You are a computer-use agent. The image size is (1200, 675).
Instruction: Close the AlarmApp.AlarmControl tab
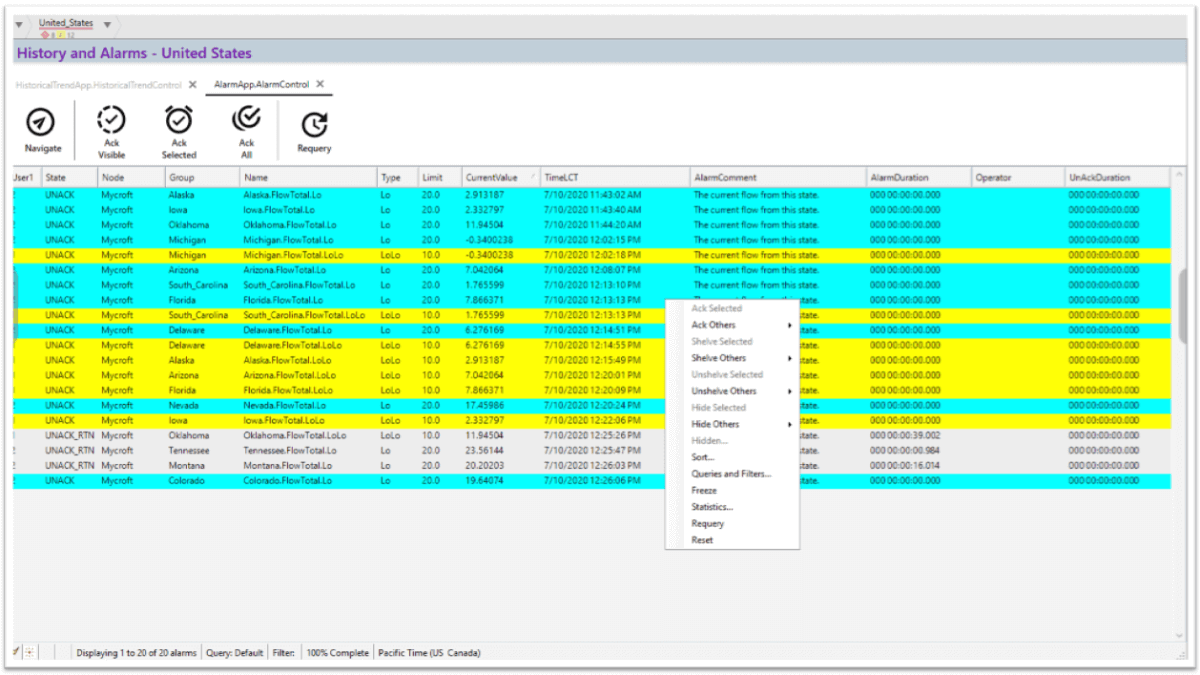tap(320, 85)
